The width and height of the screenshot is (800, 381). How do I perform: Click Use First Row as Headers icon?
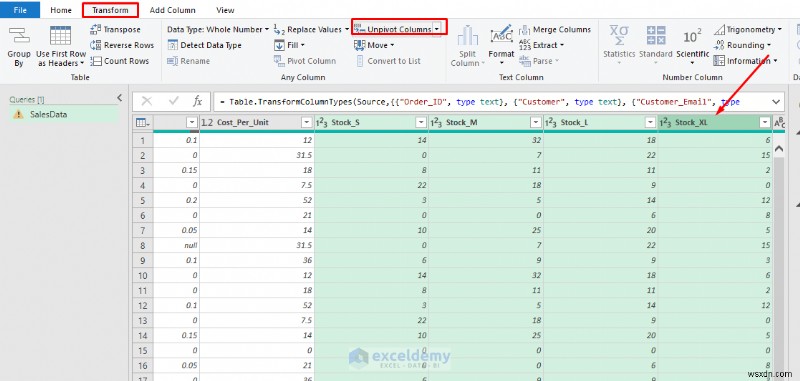pos(60,36)
